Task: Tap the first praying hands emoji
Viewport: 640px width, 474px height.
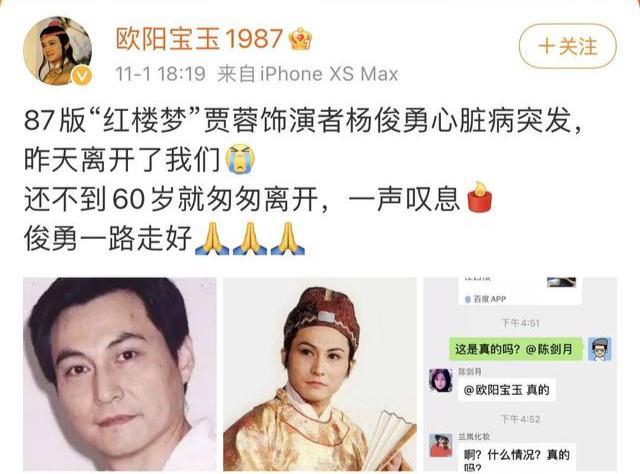Action: pos(212,238)
